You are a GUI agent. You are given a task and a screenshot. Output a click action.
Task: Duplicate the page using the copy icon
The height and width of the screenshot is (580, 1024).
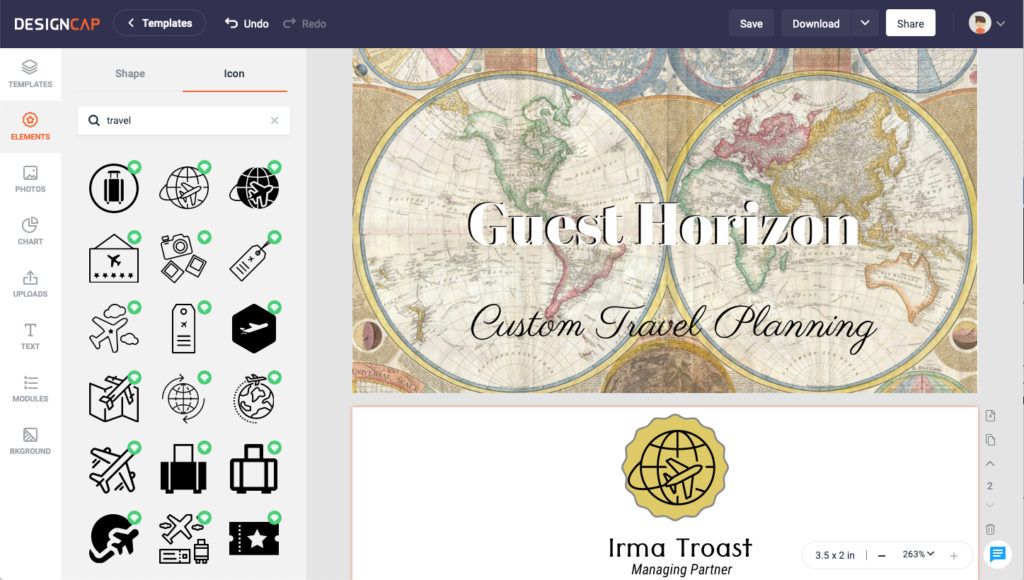point(990,440)
